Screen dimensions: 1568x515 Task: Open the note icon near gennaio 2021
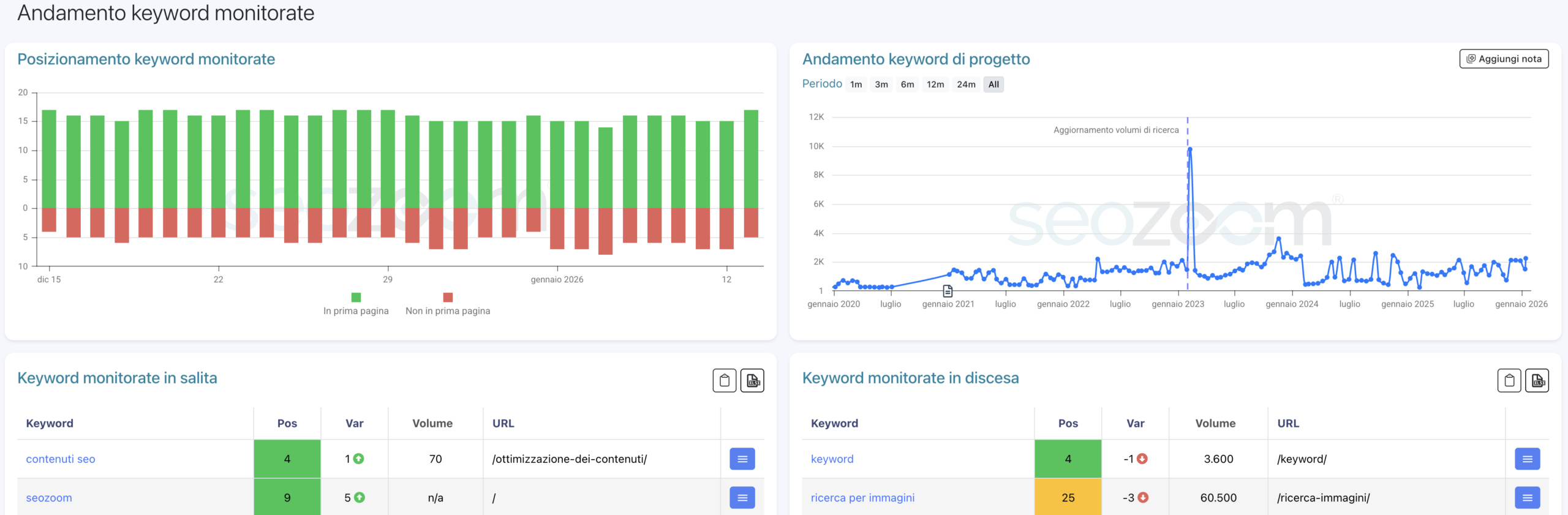pos(948,290)
